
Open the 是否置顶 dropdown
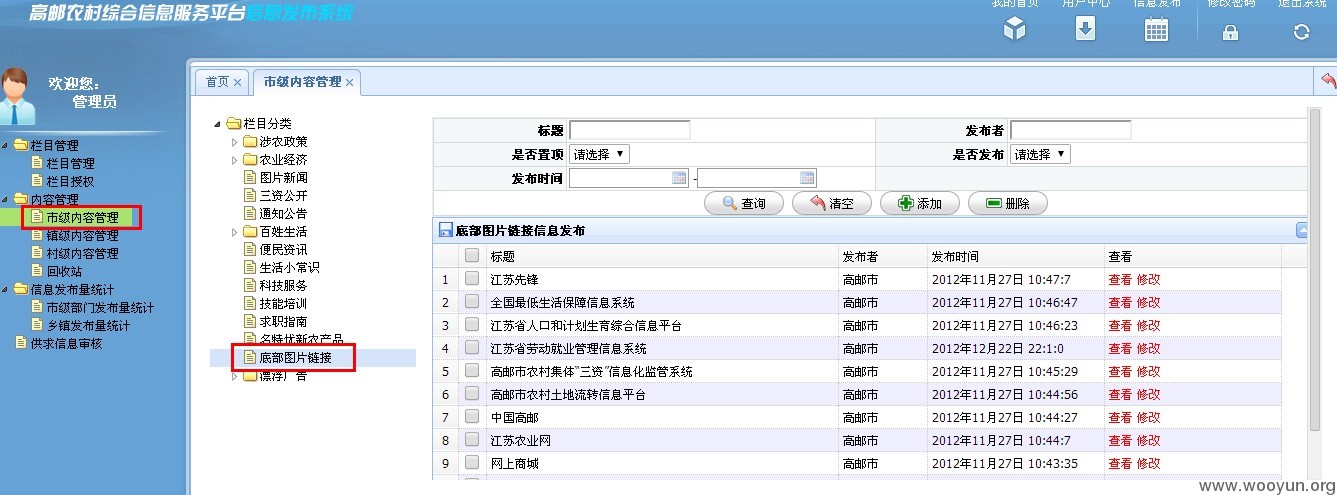[x=599, y=154]
